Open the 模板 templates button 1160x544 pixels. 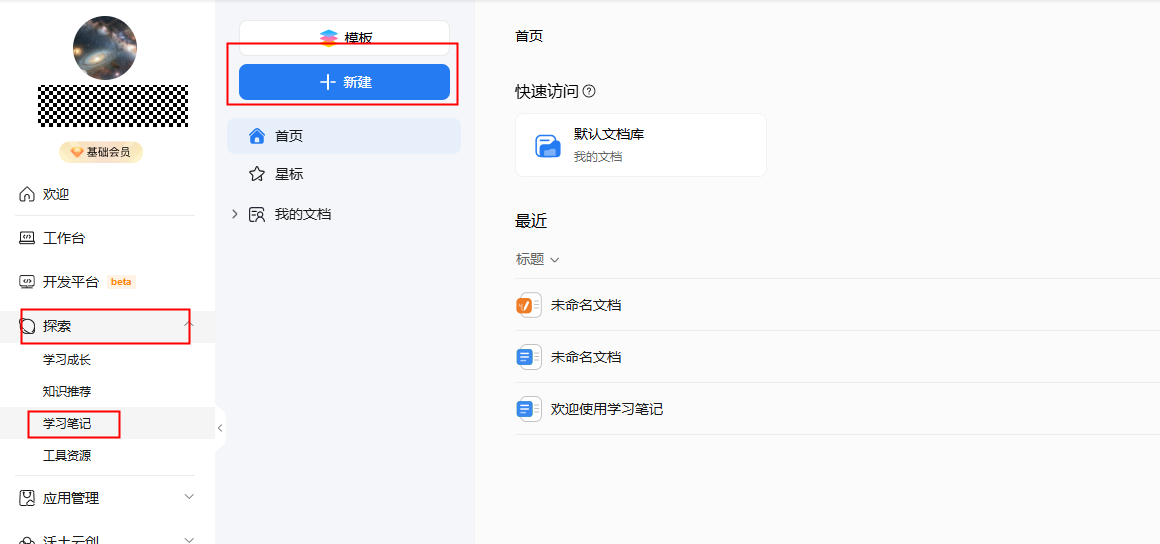point(344,38)
